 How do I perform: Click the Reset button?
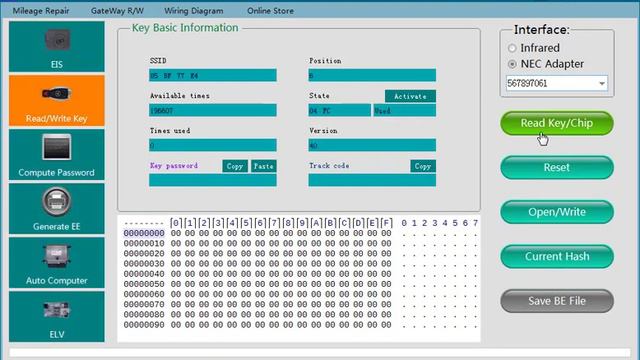point(557,167)
